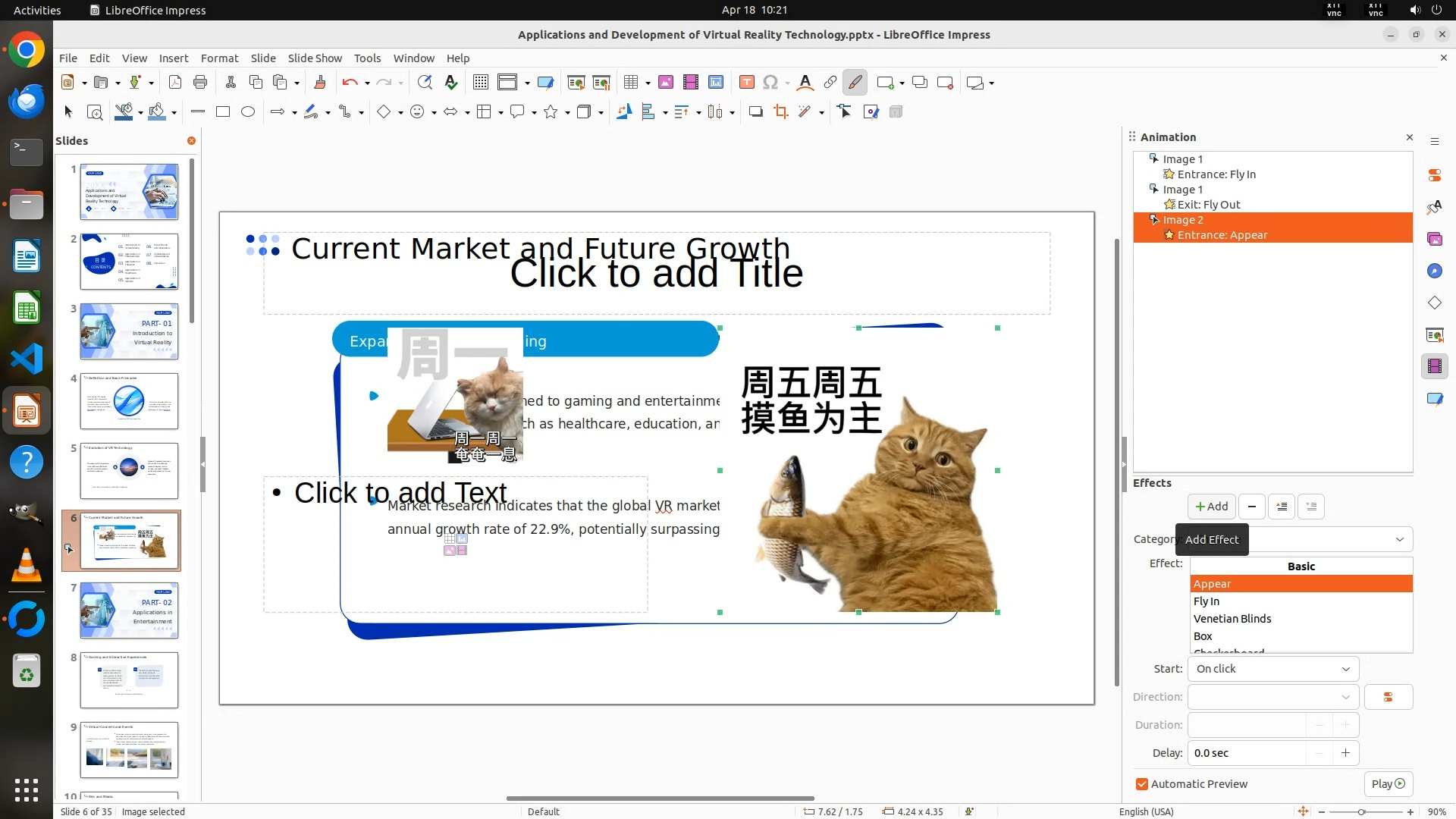Click the Insert Text Box icon
Image resolution: width=1456 pixels, height=819 pixels.
pyautogui.click(x=746, y=83)
